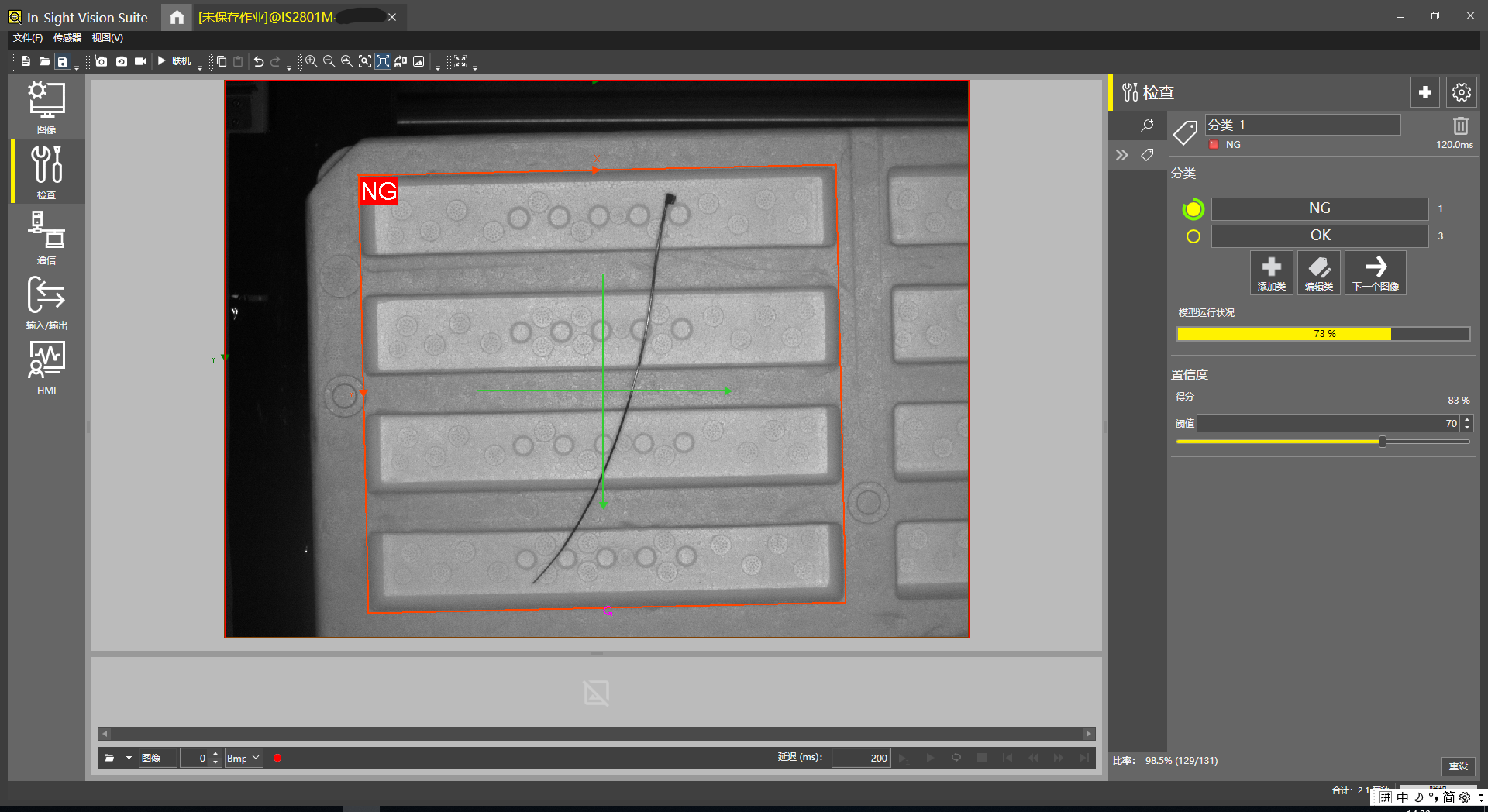Undo the last action

point(259,61)
